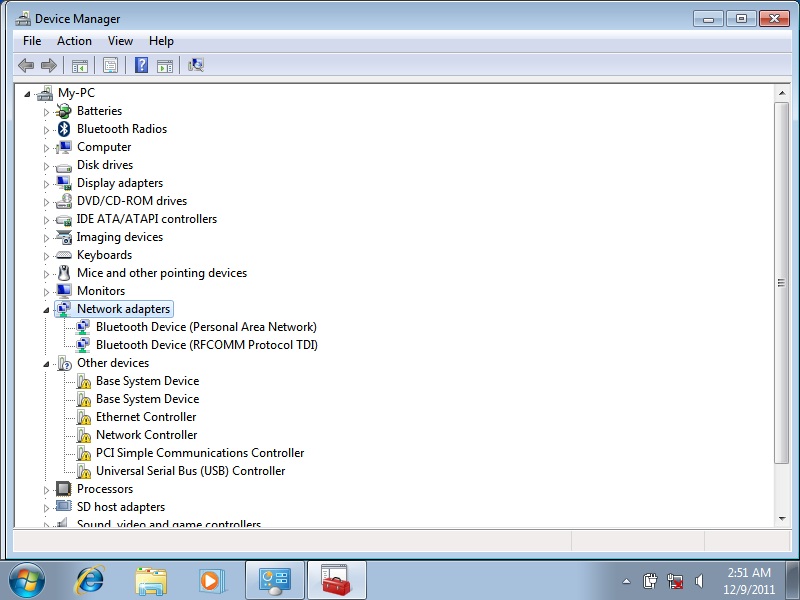Screen dimensions: 800x600
Task: Select the Batteries category icon
Action: [64, 111]
